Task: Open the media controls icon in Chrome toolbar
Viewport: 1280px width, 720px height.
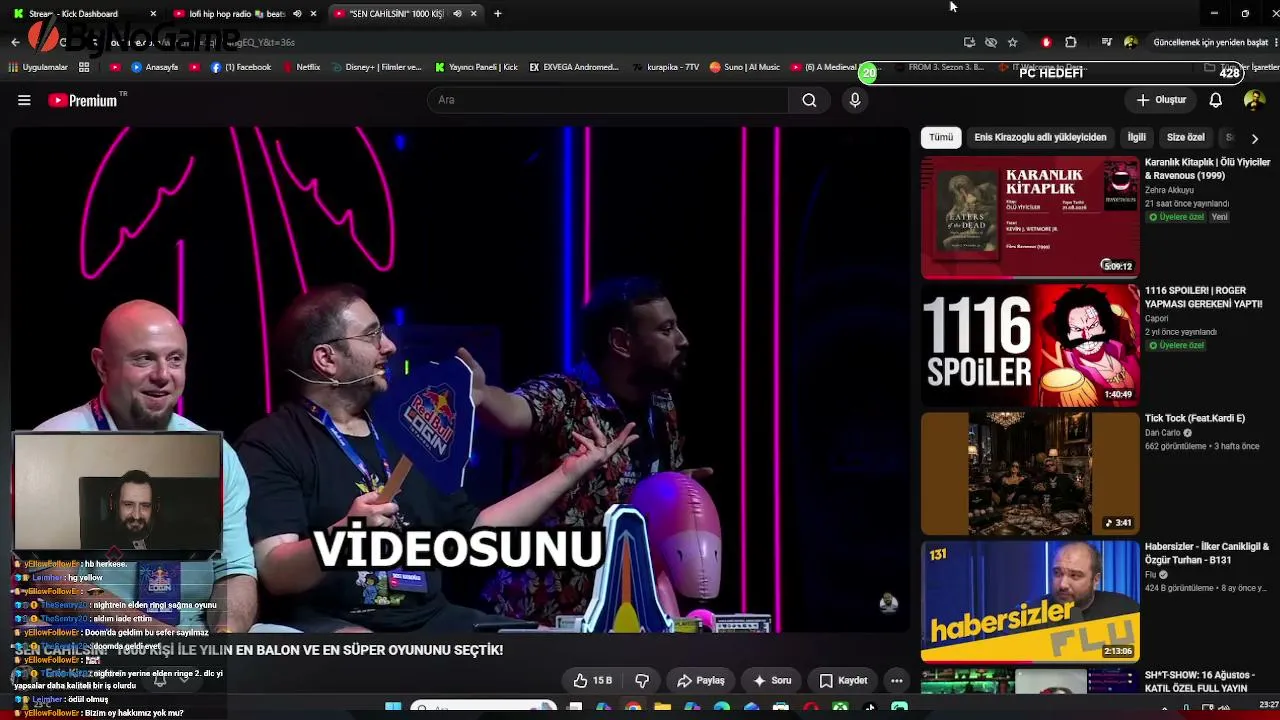Action: coord(1107,42)
